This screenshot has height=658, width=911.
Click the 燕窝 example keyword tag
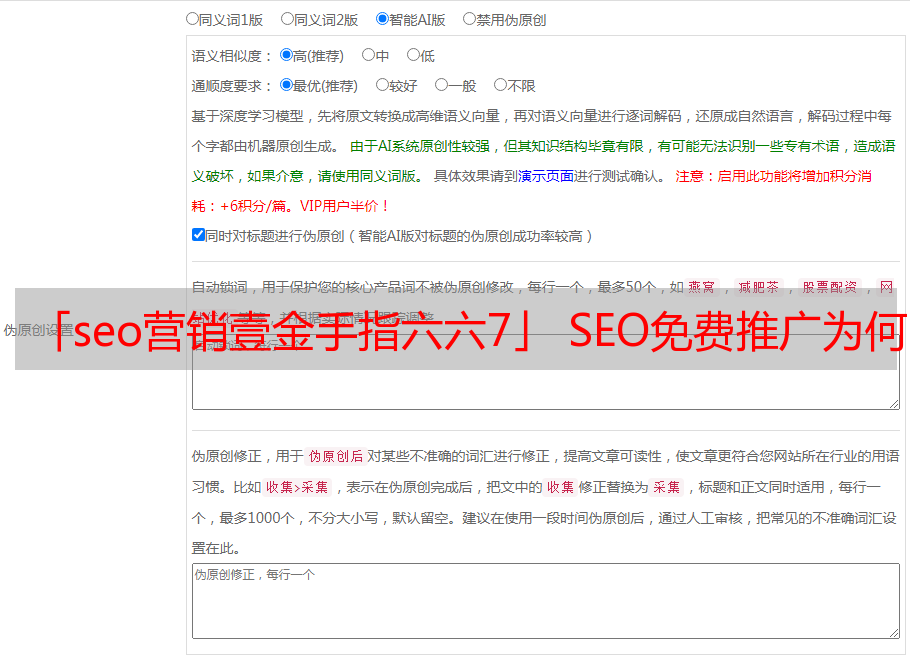pos(701,287)
